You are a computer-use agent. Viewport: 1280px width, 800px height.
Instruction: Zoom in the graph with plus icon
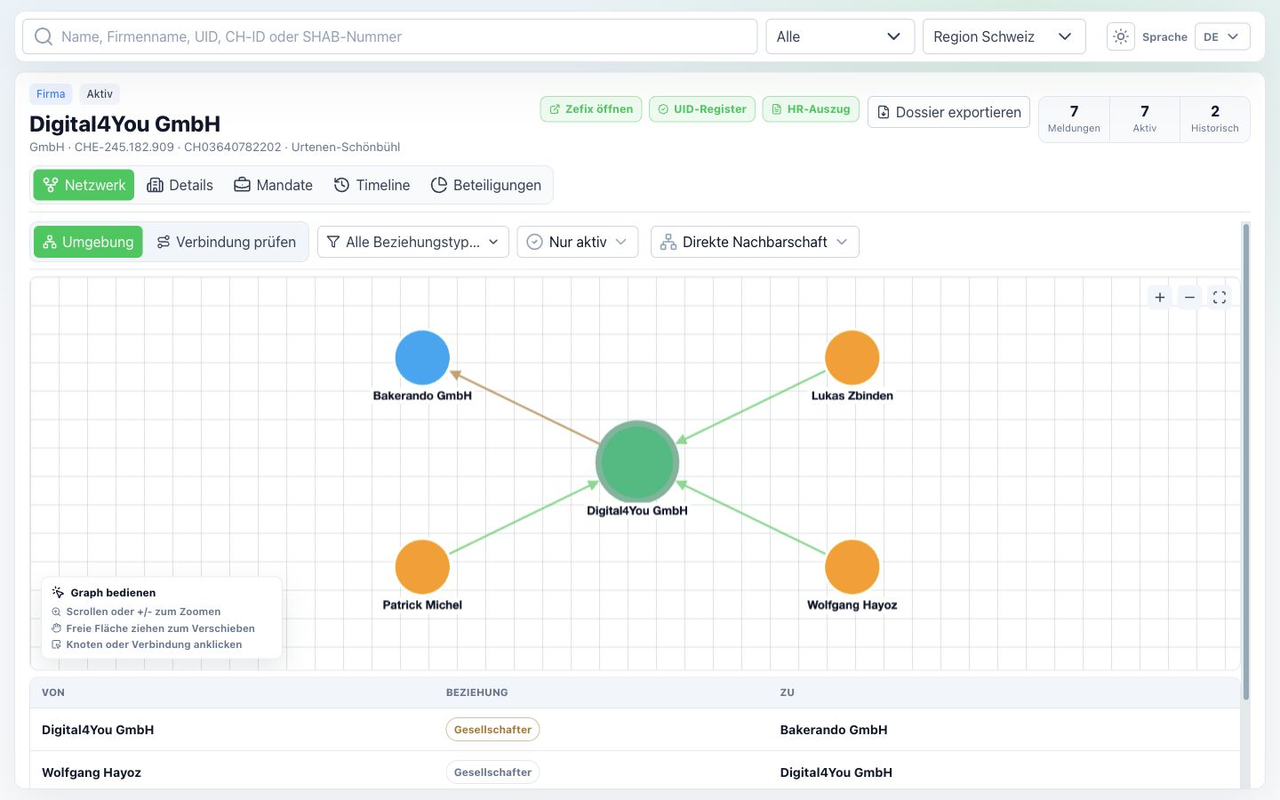click(1160, 297)
